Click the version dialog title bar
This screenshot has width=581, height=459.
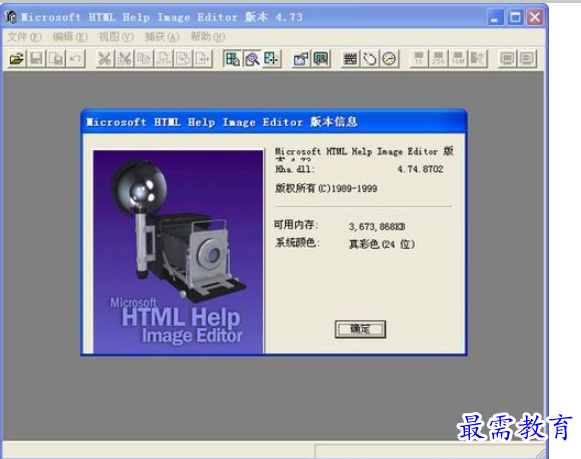coord(274,122)
